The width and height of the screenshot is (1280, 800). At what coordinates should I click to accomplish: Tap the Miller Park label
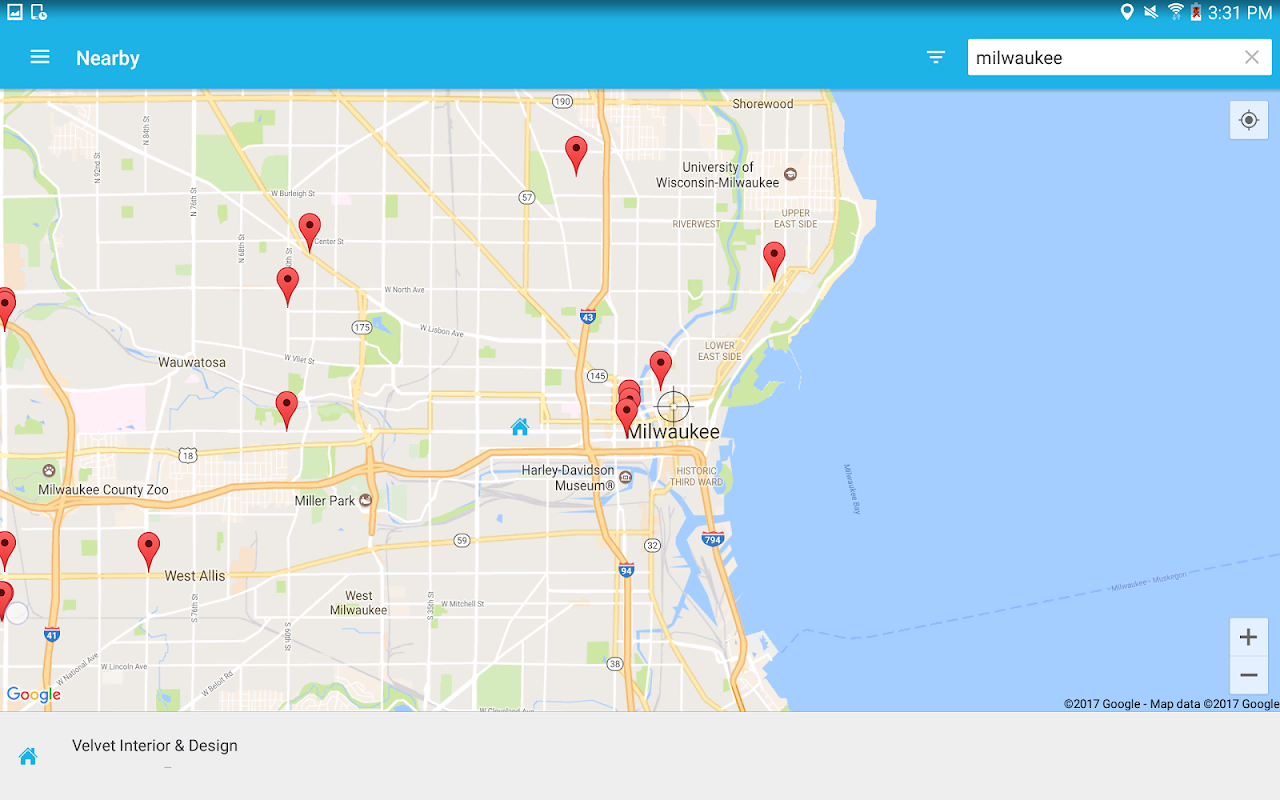pos(325,501)
